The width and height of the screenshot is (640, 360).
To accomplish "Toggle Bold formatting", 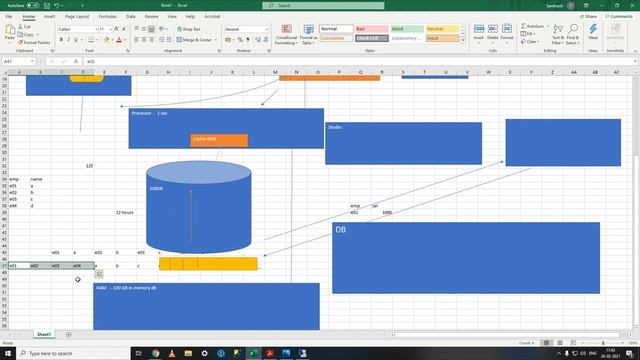I will [x=61, y=40].
